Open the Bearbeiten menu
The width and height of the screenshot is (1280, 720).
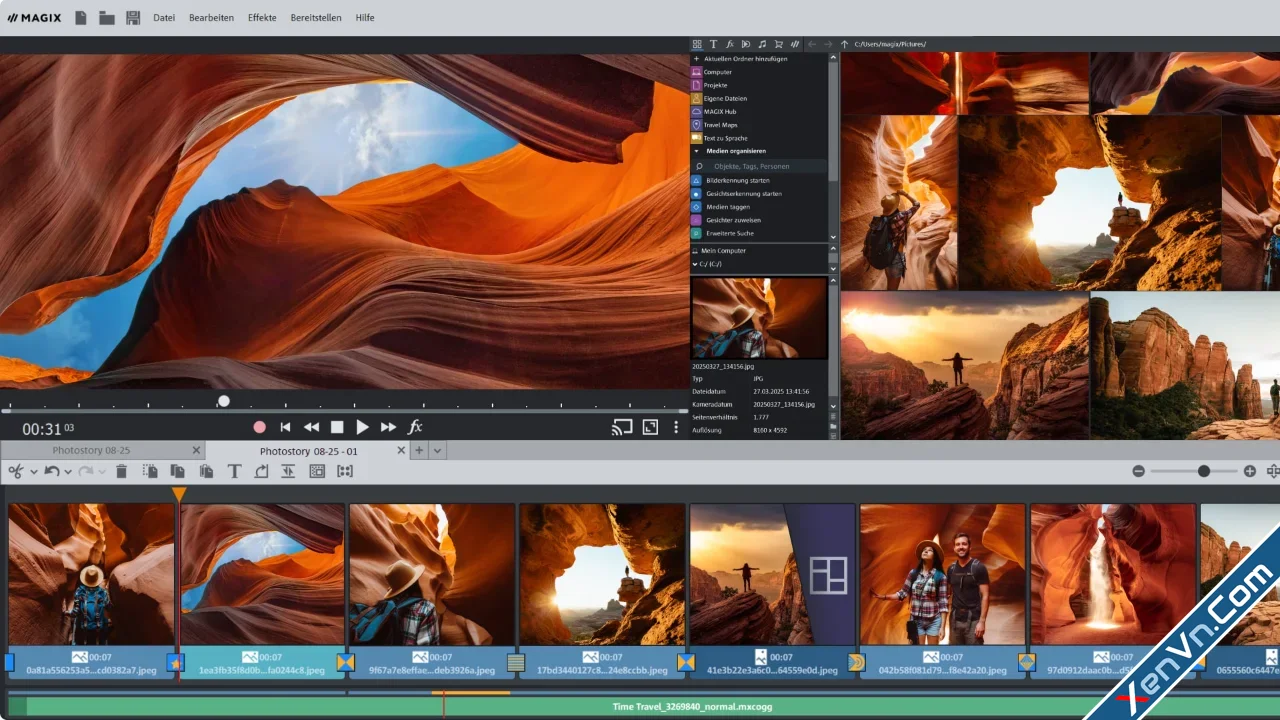[x=211, y=17]
